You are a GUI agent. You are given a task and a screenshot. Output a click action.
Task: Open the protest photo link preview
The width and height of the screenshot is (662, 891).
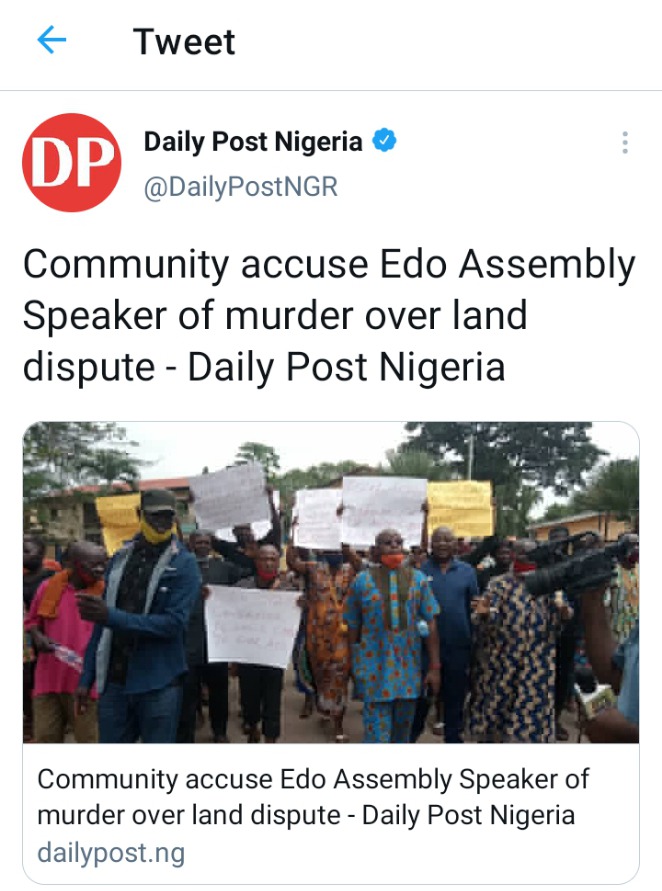[331, 582]
